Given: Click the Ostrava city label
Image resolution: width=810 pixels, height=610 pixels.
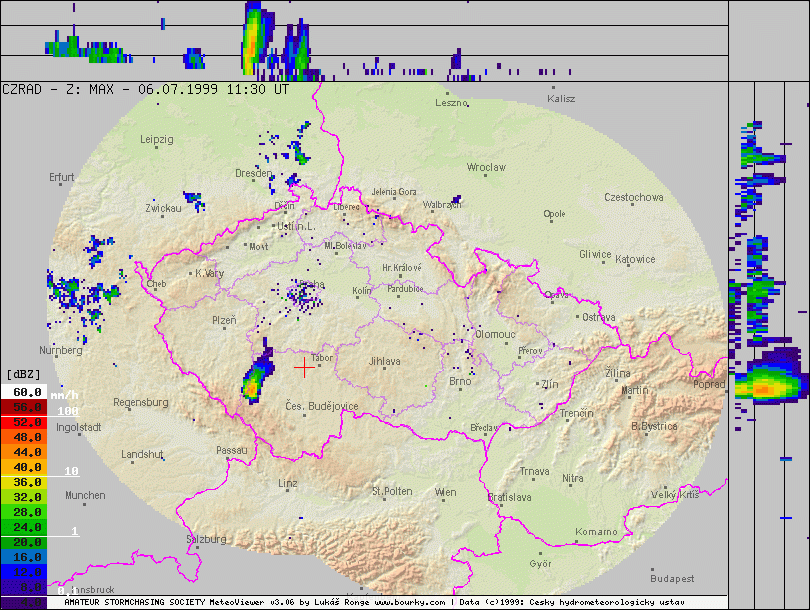Looking at the screenshot, I should 599,317.
